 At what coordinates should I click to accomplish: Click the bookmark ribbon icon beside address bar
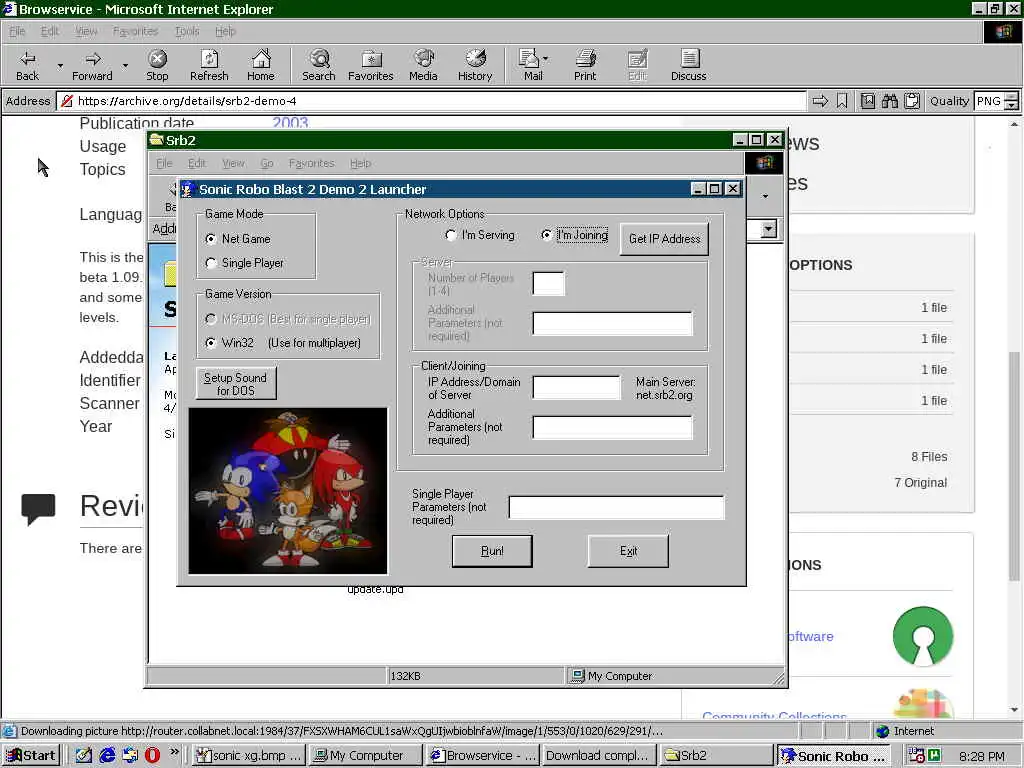[842, 101]
